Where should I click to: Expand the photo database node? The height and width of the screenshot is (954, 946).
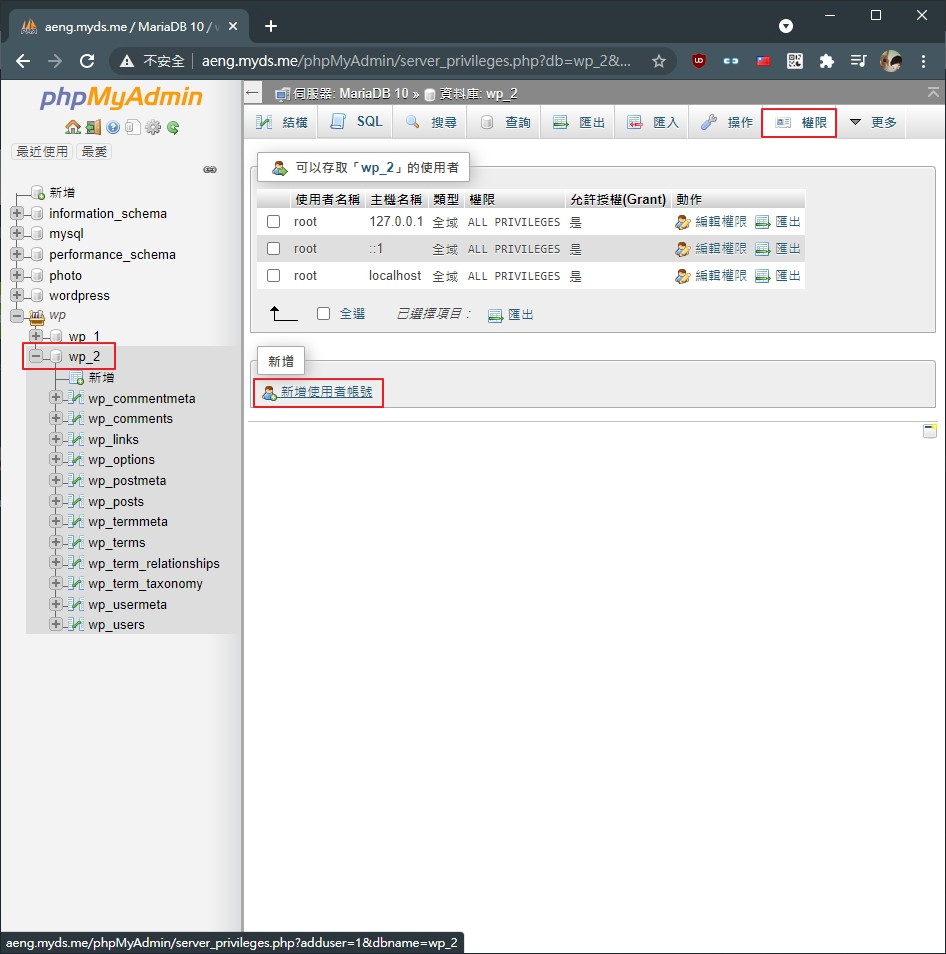coord(17,274)
